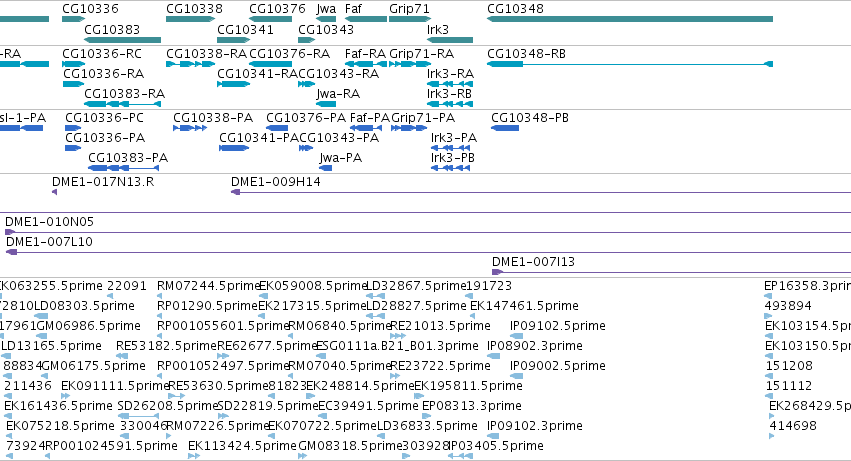Click EST LD13165.5prime

pyautogui.click(x=52, y=346)
